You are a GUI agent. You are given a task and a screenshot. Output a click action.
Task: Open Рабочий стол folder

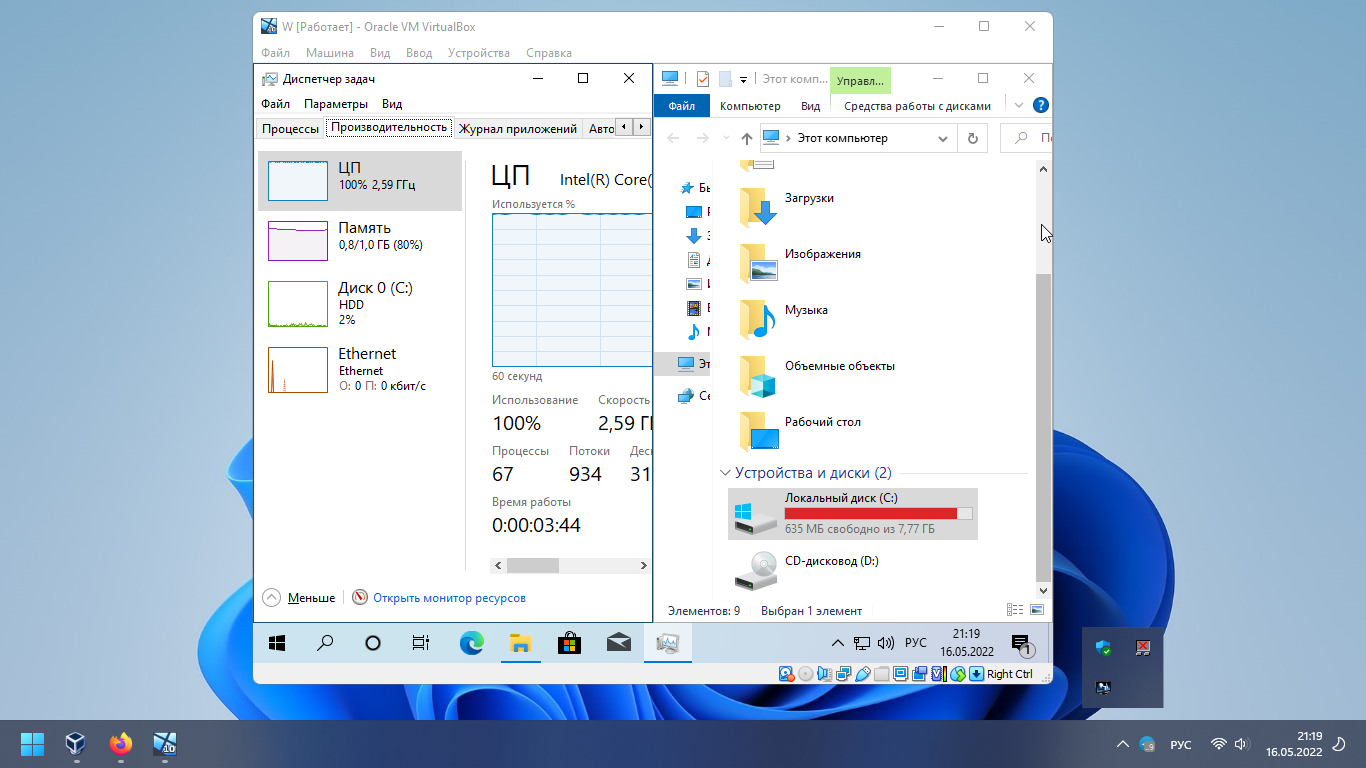point(802,430)
